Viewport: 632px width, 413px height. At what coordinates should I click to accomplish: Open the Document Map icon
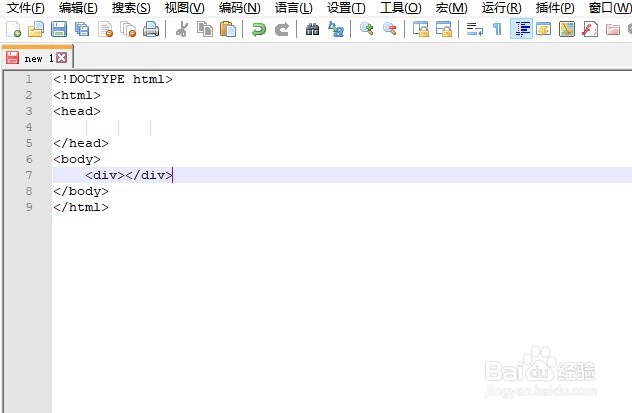[567, 29]
